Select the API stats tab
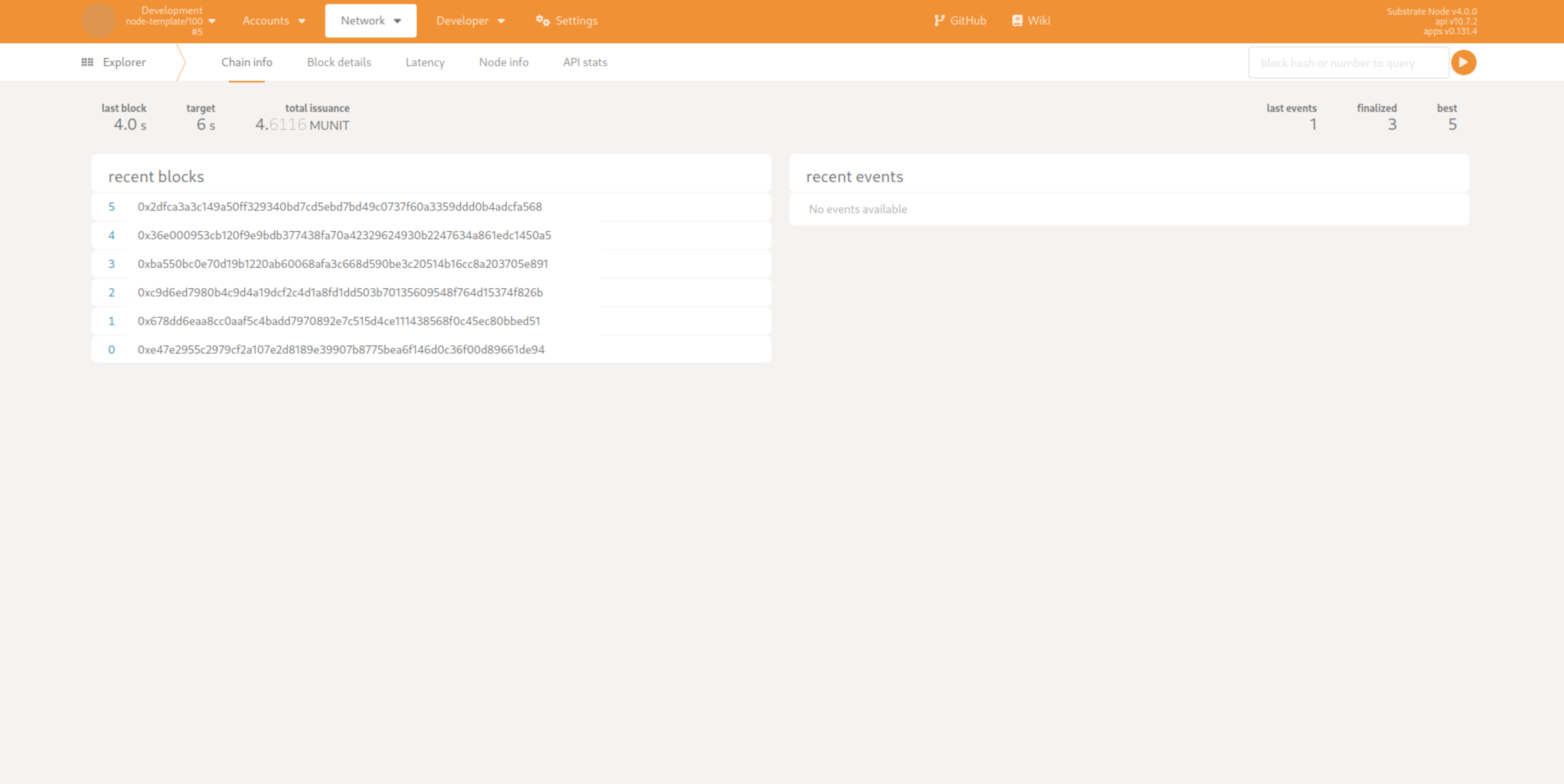1564x784 pixels. click(585, 62)
